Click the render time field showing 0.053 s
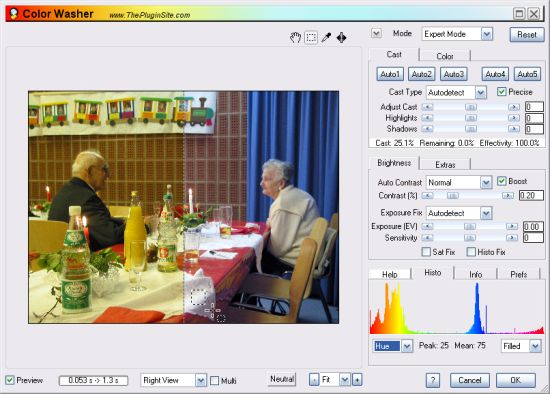Image resolution: width=550 pixels, height=394 pixels. (x=93, y=380)
